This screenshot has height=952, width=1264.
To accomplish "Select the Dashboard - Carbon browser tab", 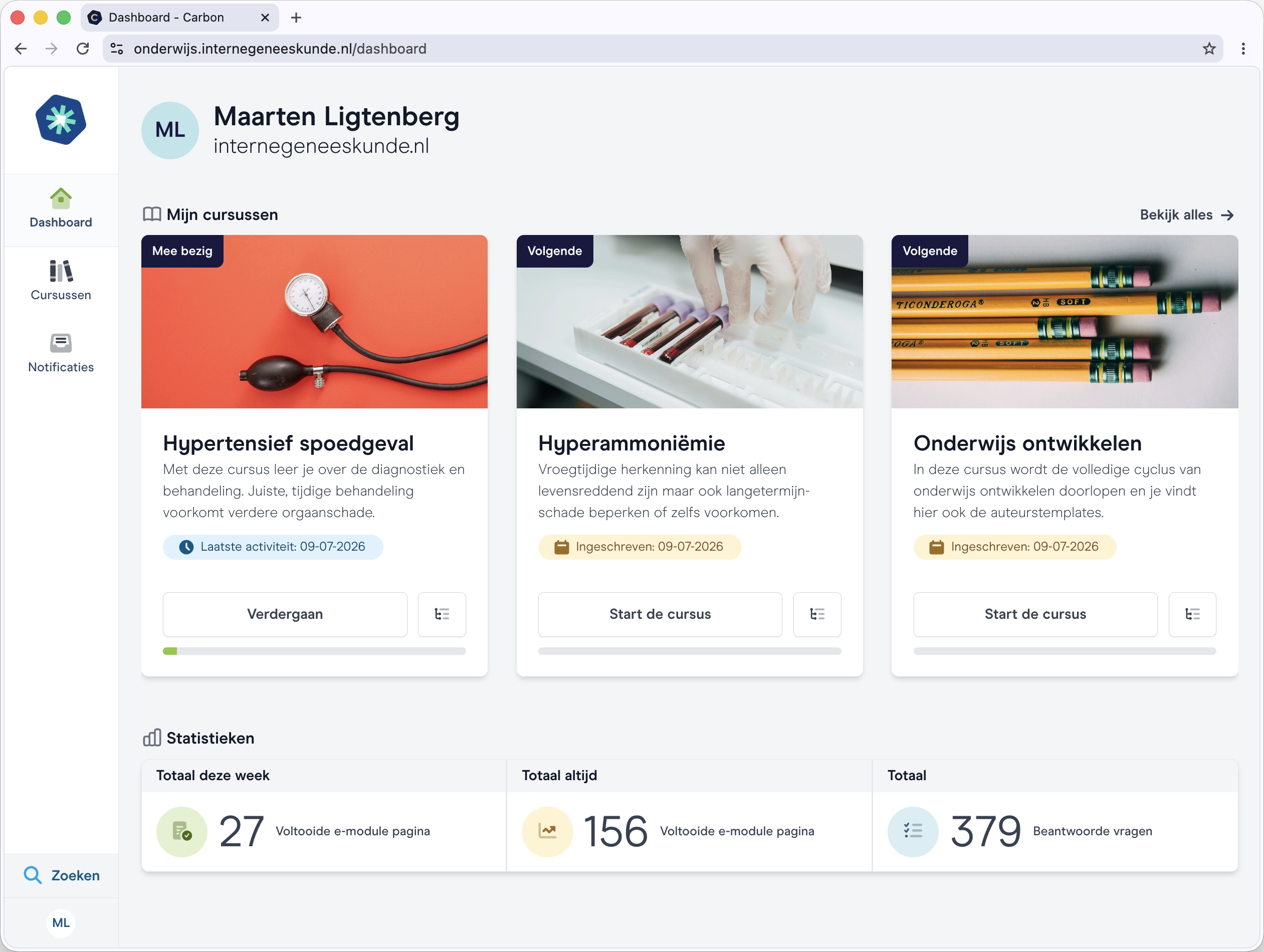I will [x=179, y=18].
